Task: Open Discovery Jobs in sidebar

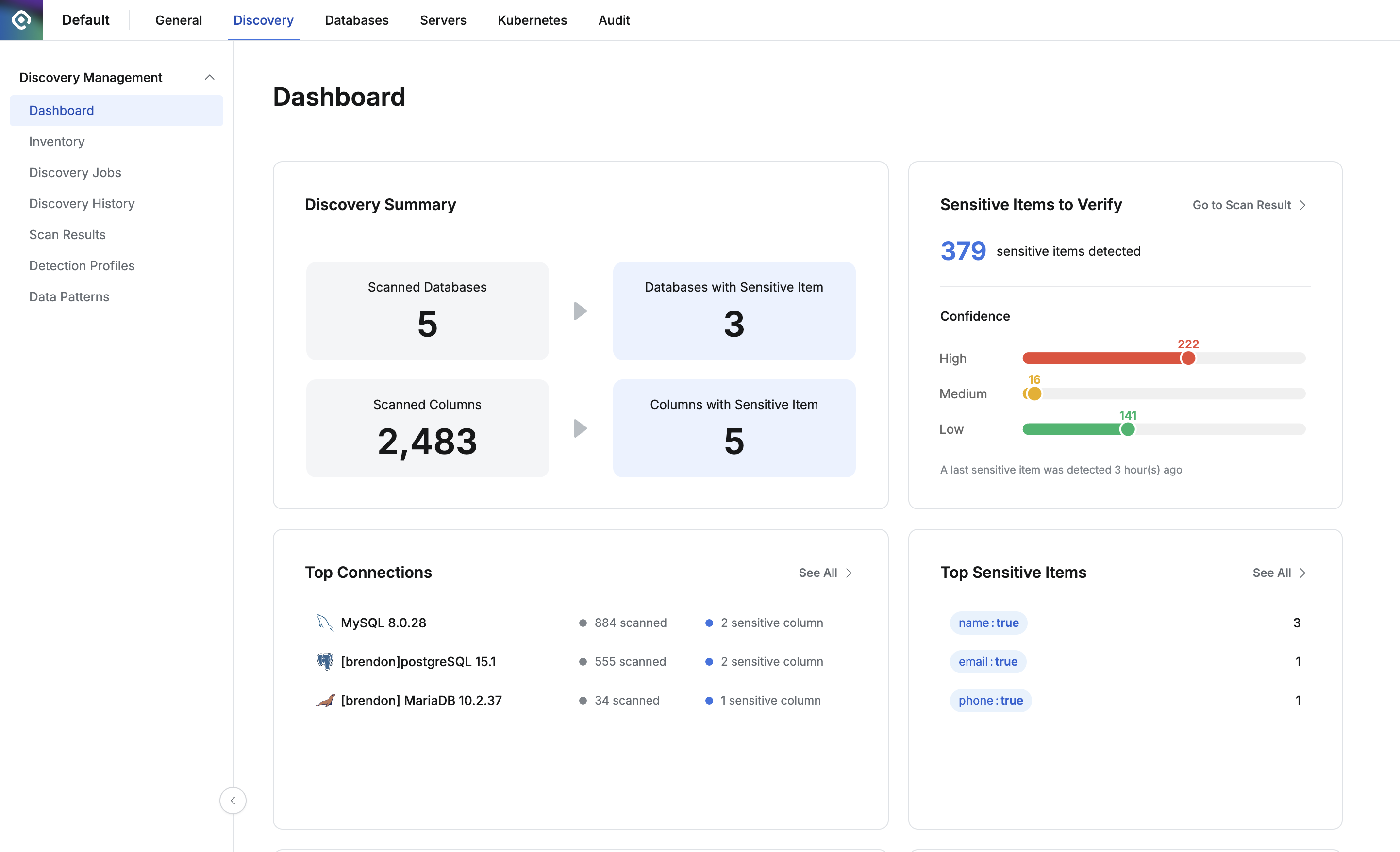Action: point(75,172)
